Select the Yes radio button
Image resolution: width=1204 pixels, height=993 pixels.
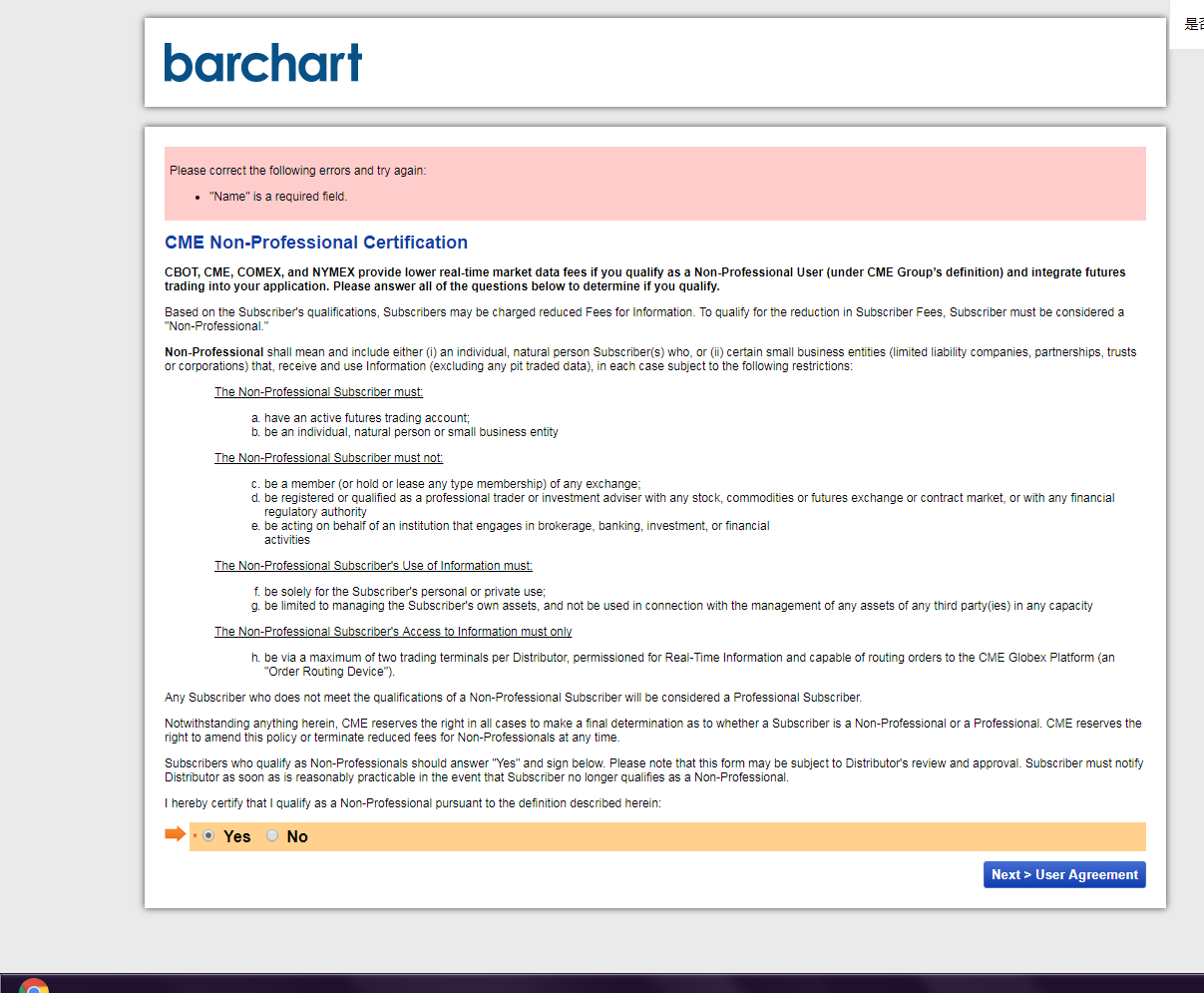(x=208, y=835)
